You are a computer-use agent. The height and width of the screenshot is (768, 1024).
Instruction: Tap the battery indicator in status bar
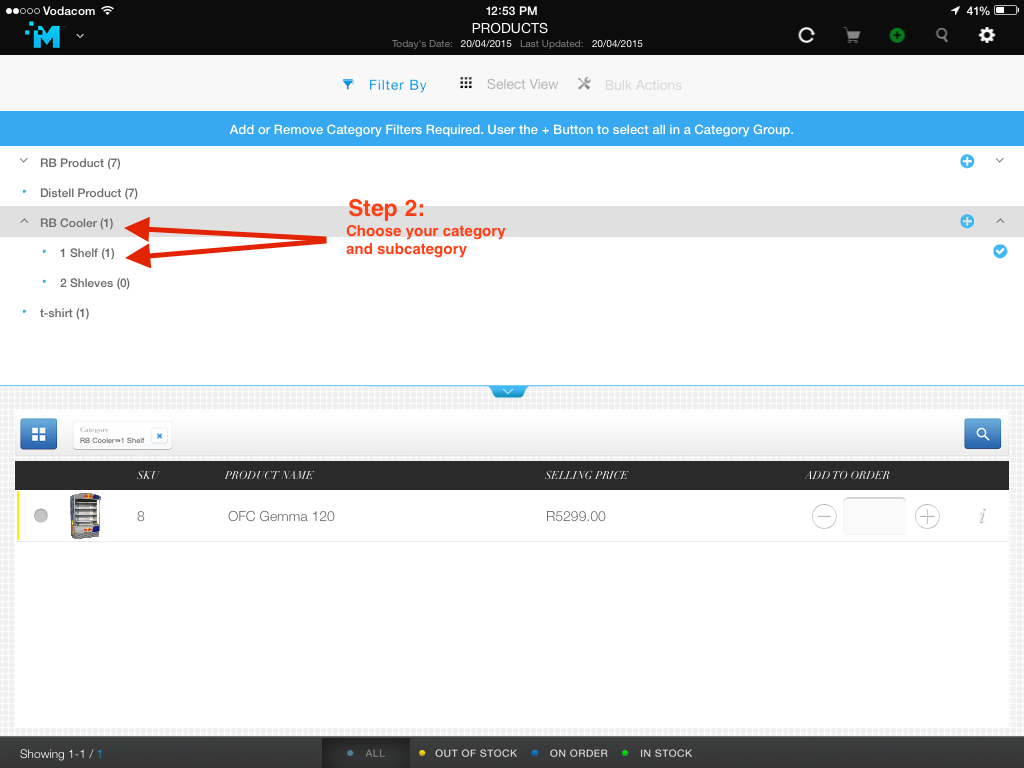pyautogui.click(x=1005, y=10)
